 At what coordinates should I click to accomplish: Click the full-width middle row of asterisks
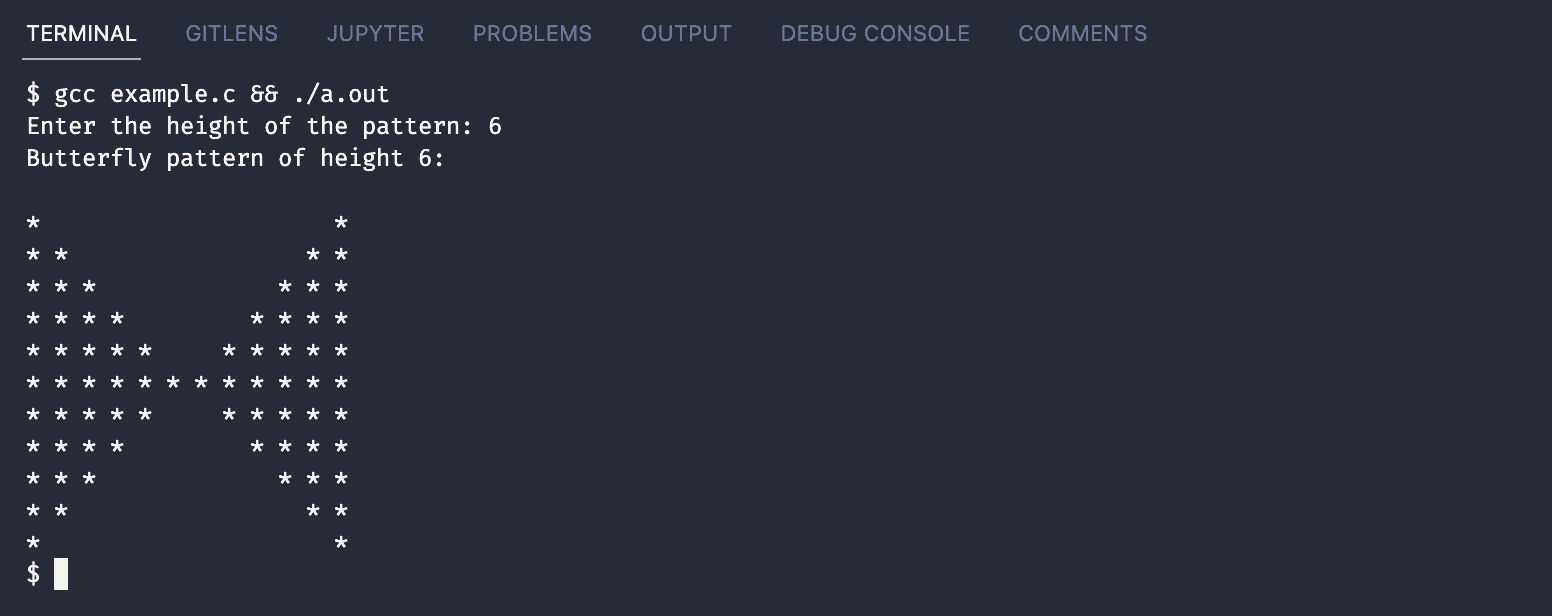[187, 382]
